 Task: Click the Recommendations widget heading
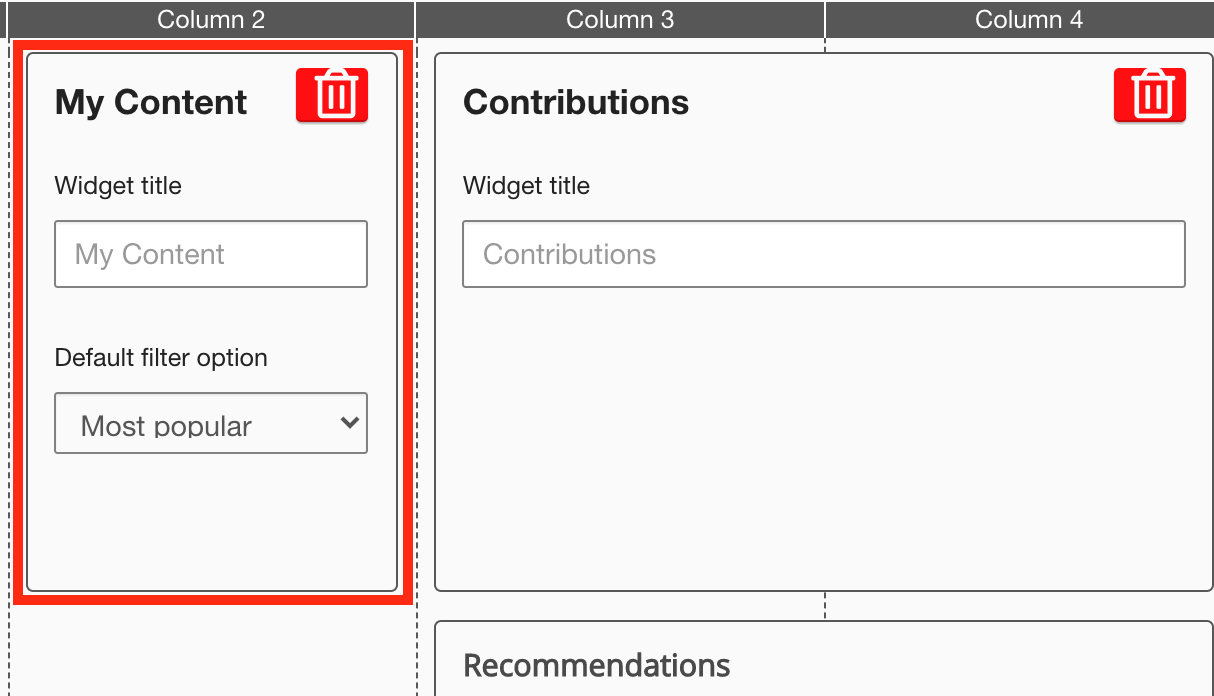[597, 666]
